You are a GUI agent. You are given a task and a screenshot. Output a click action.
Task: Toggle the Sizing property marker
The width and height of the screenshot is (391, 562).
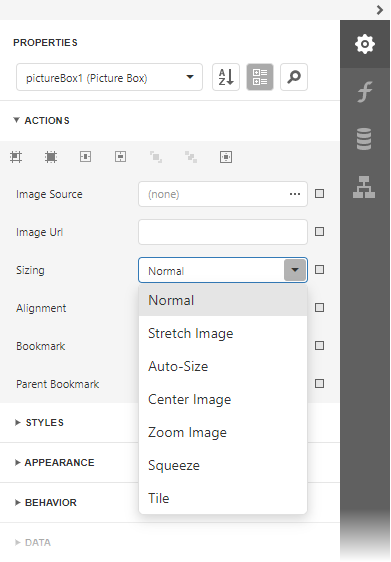pyautogui.click(x=319, y=270)
